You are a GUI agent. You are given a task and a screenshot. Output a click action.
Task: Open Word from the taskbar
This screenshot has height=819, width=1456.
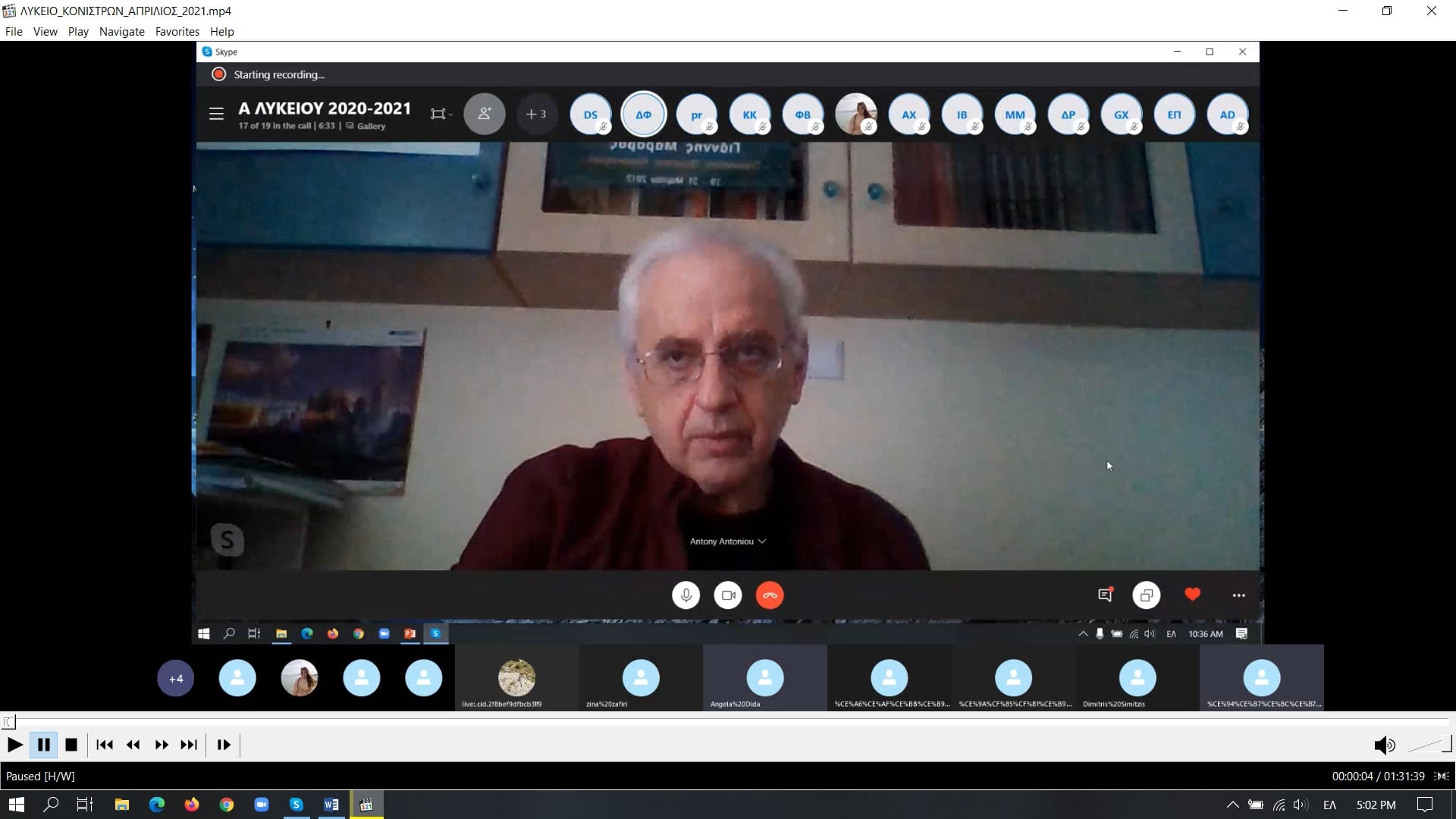point(331,805)
